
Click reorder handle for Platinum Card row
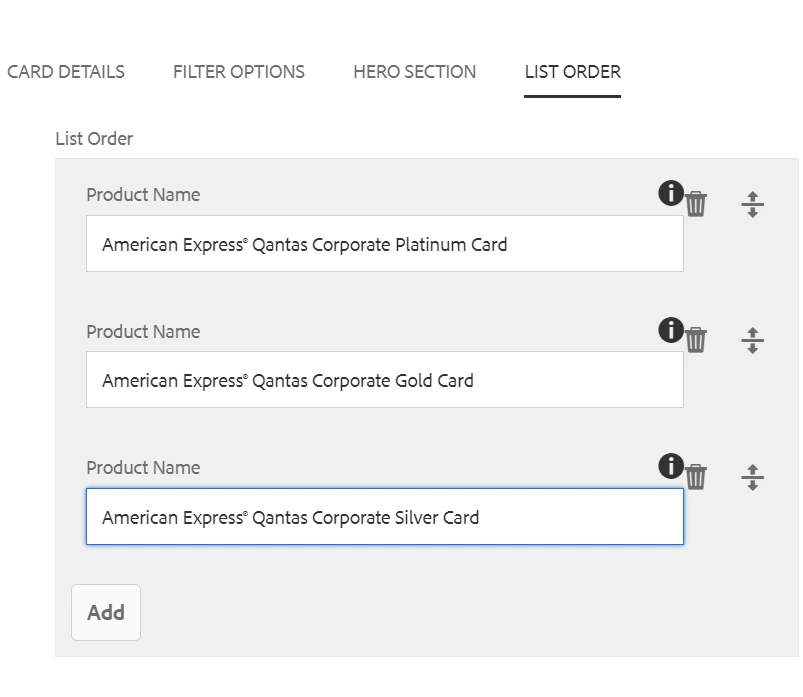(x=752, y=204)
